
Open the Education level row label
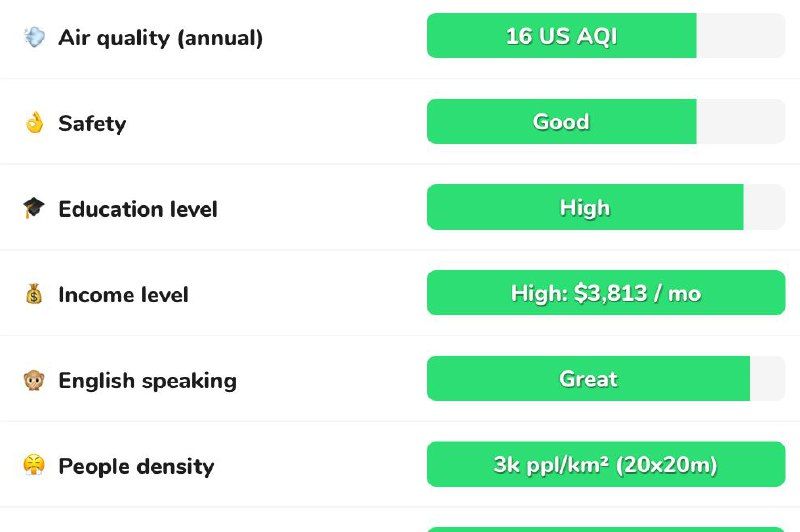[138, 209]
